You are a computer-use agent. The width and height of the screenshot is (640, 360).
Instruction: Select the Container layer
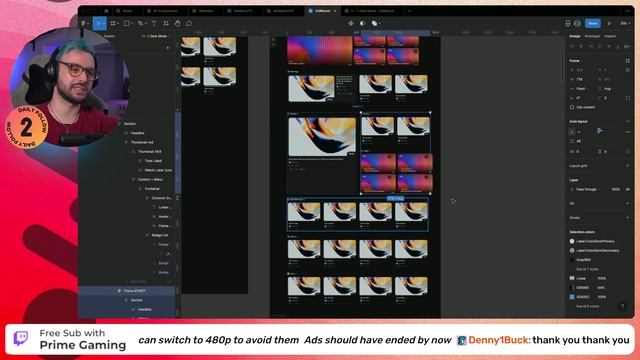click(152, 189)
